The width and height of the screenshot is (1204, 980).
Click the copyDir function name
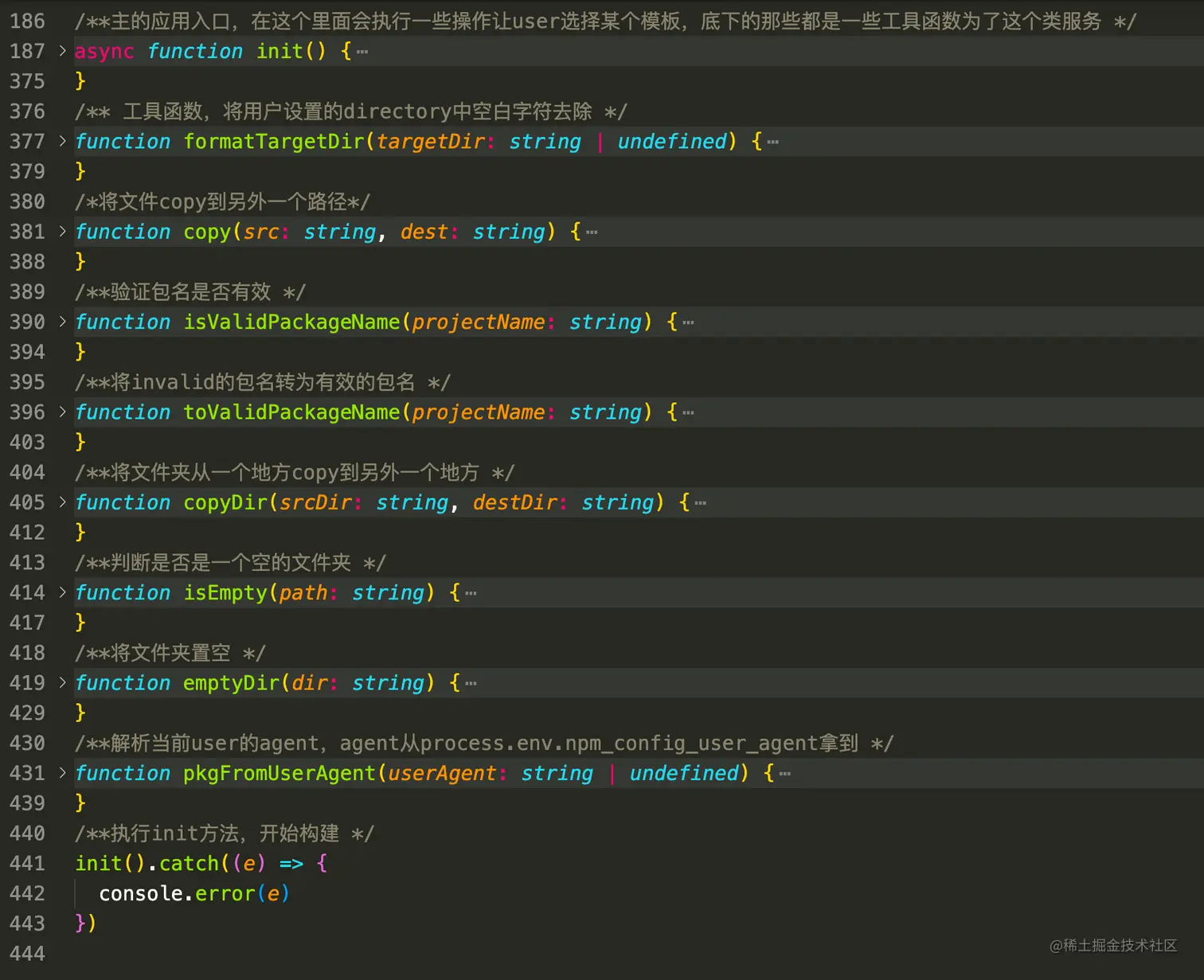click(226, 502)
